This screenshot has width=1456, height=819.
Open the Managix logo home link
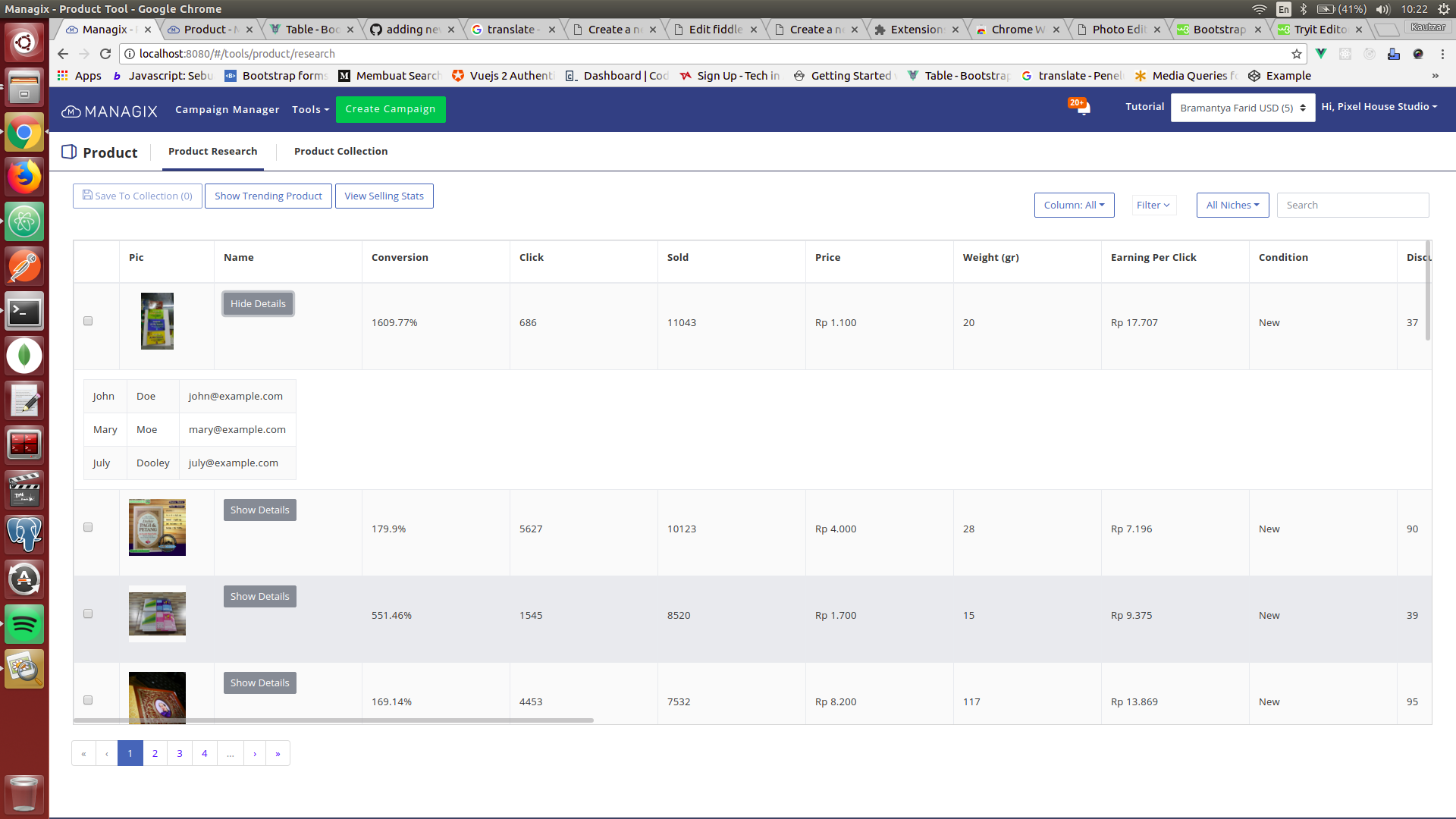point(109,111)
